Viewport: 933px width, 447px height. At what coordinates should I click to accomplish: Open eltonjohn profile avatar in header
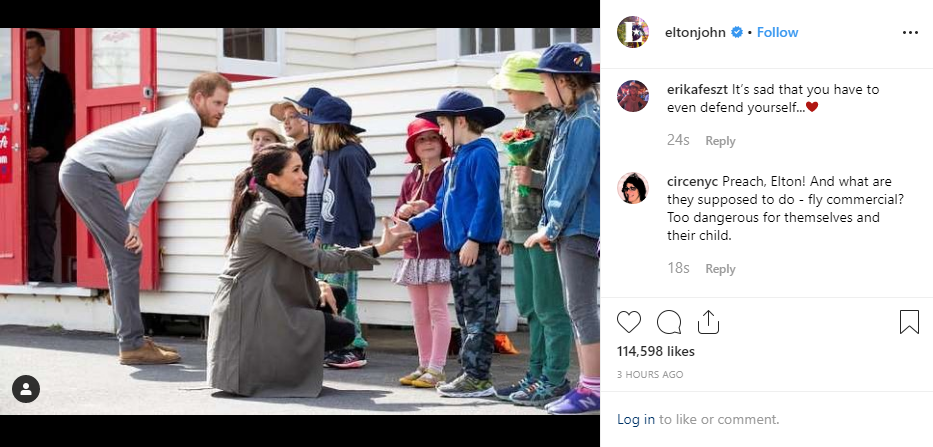[633, 32]
